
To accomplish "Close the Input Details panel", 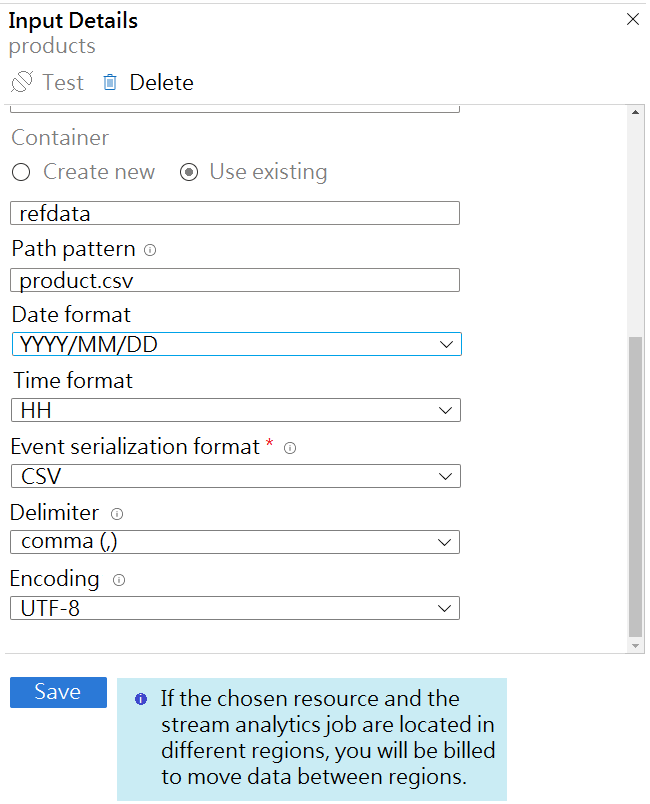I will coord(632,19).
